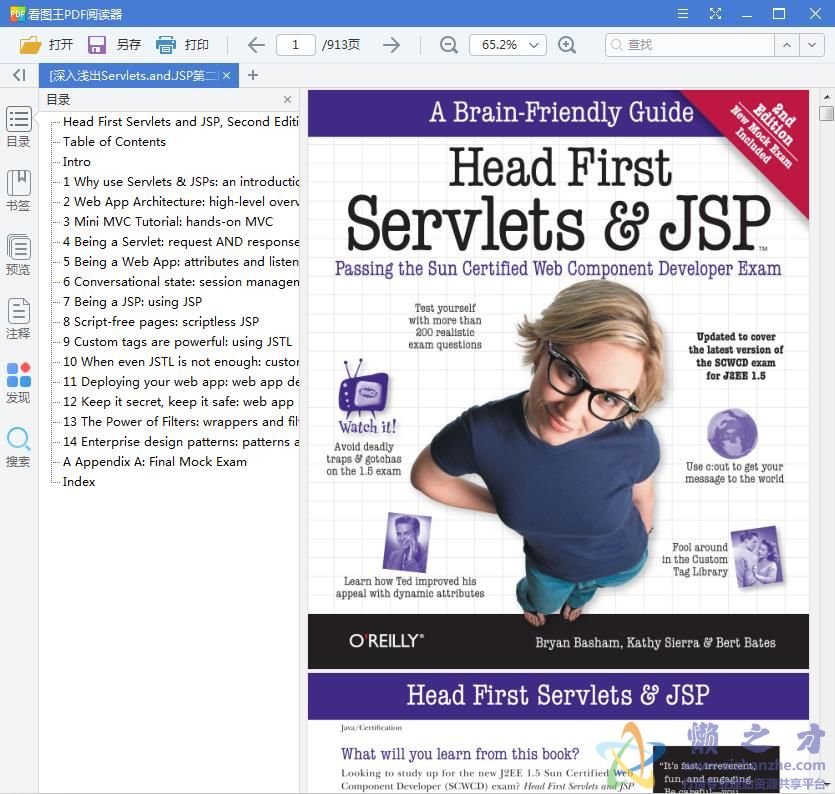Open chapter 2 Web App Architecture
The image size is (835, 794).
pos(181,201)
